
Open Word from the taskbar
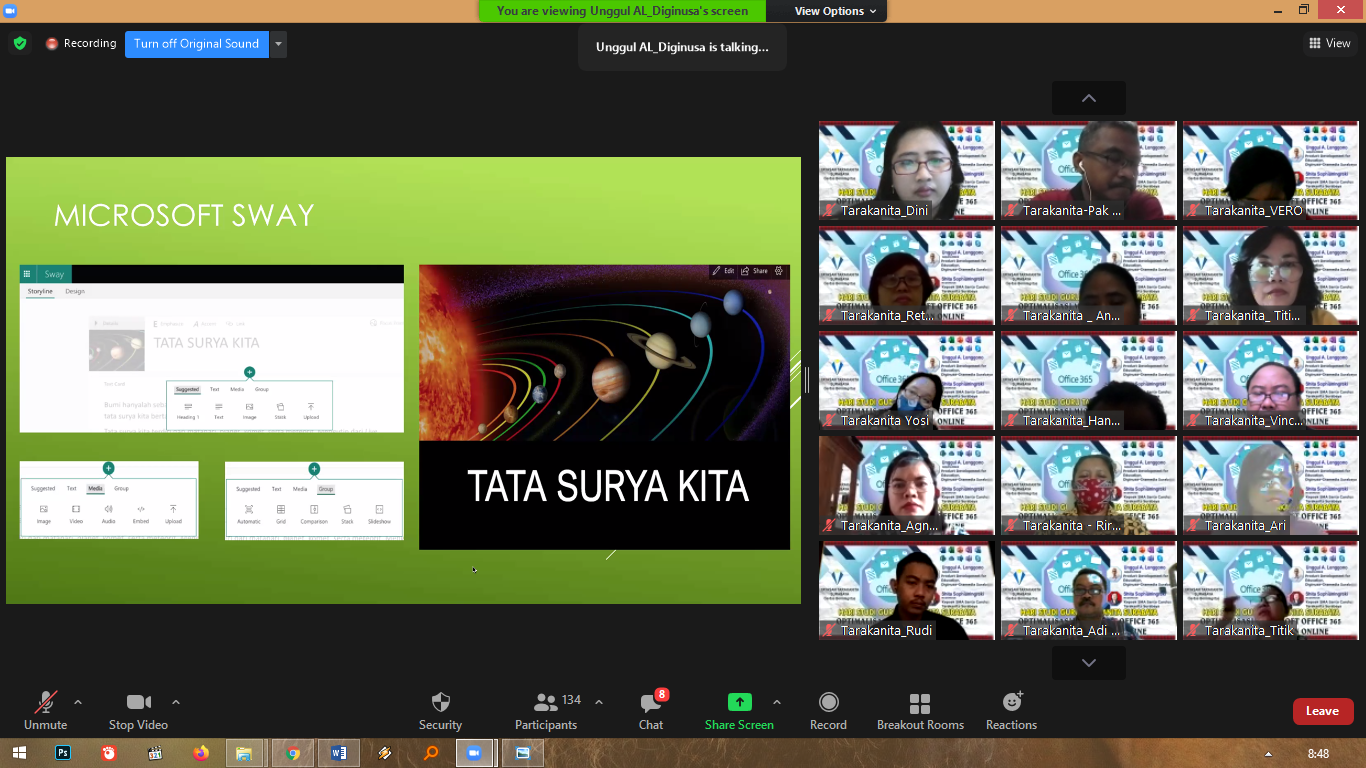338,753
